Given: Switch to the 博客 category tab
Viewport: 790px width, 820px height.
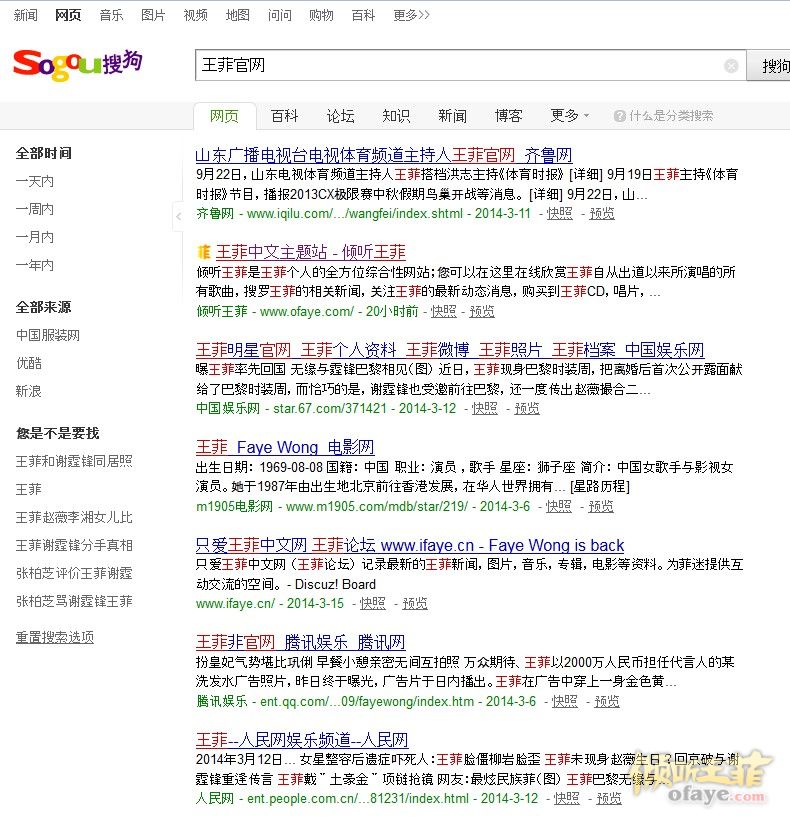Looking at the screenshot, I should pos(508,116).
